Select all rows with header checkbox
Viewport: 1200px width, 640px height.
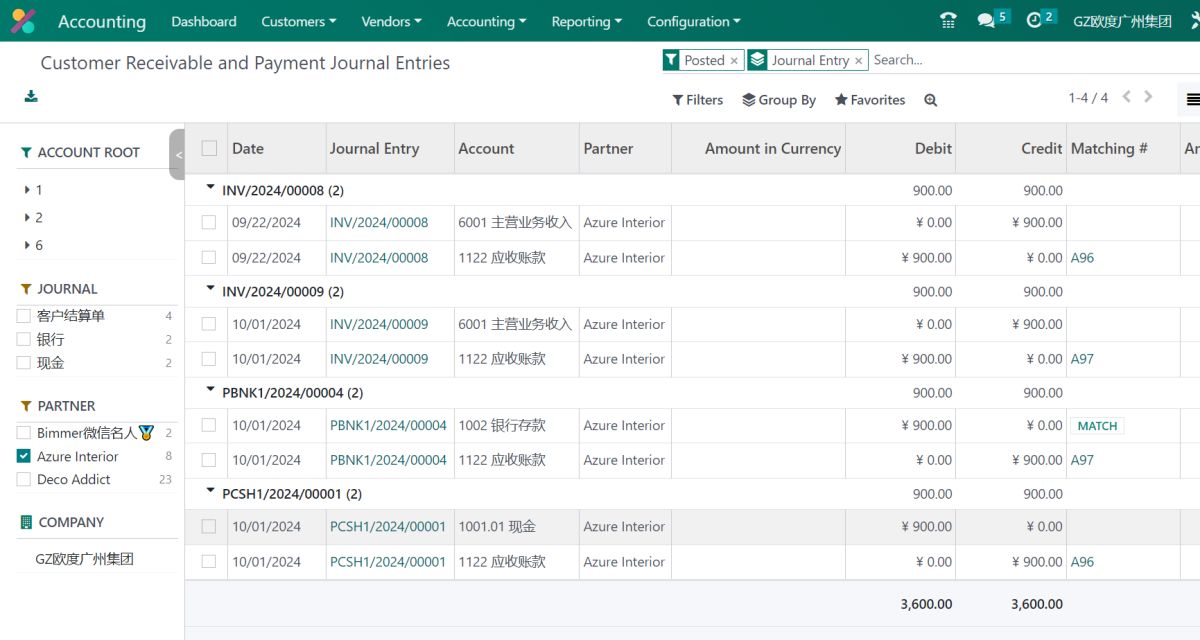(x=209, y=148)
